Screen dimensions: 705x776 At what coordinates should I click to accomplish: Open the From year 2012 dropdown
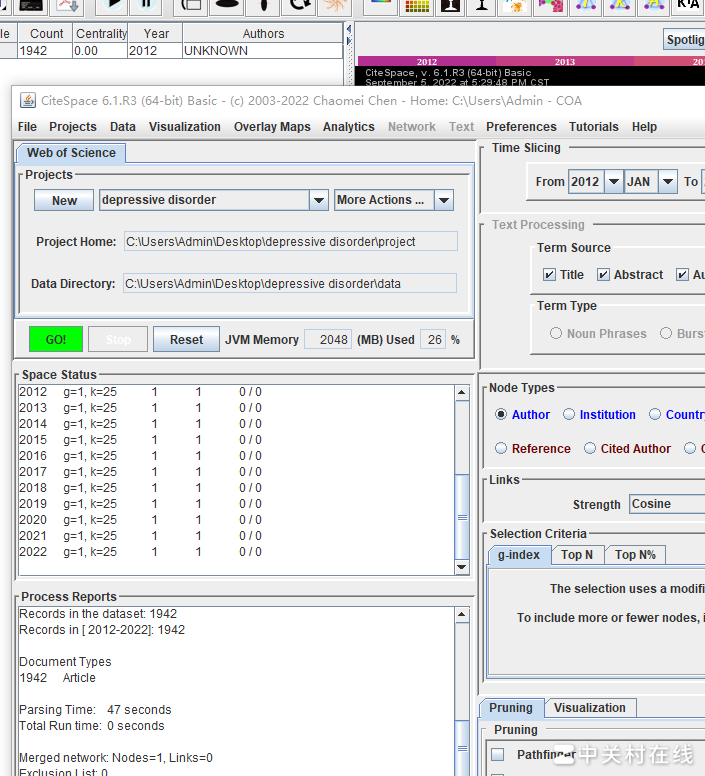click(613, 182)
